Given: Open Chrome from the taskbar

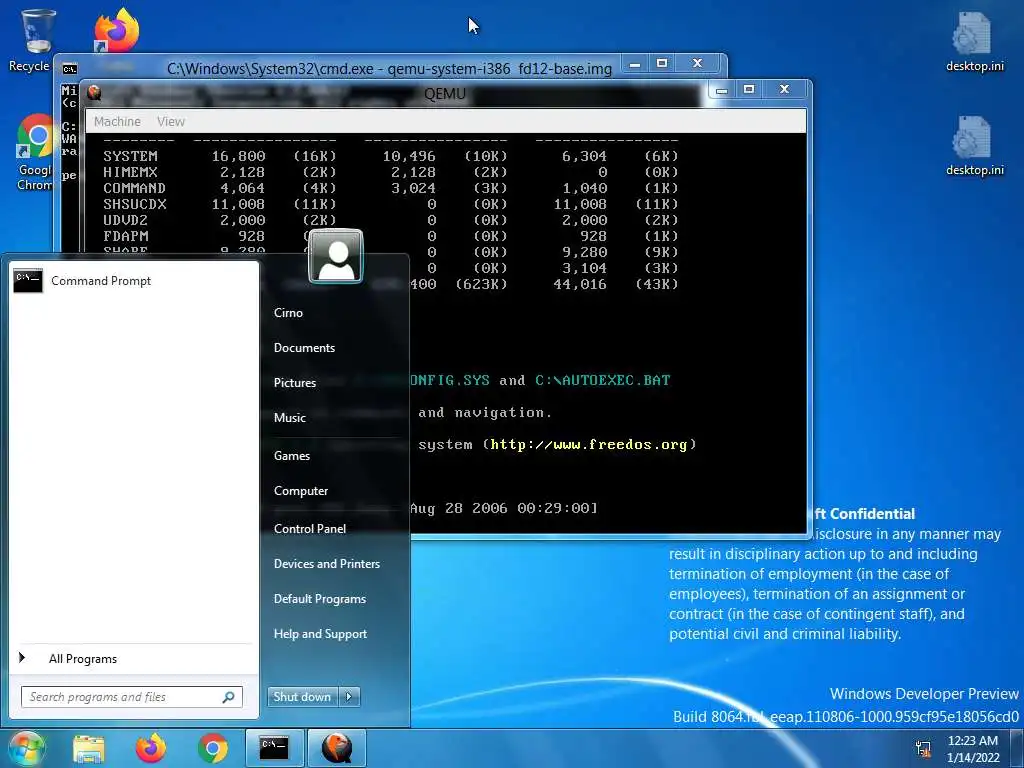Looking at the screenshot, I should [213, 748].
